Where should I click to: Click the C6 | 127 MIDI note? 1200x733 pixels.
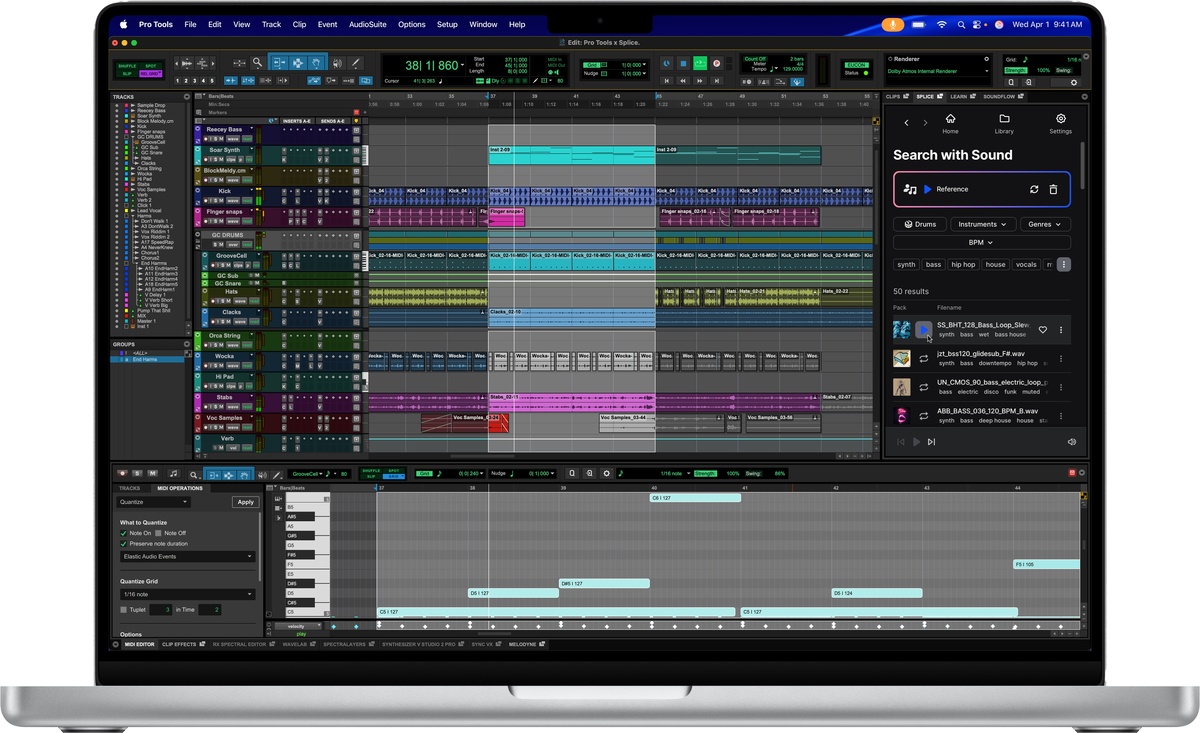(695, 497)
